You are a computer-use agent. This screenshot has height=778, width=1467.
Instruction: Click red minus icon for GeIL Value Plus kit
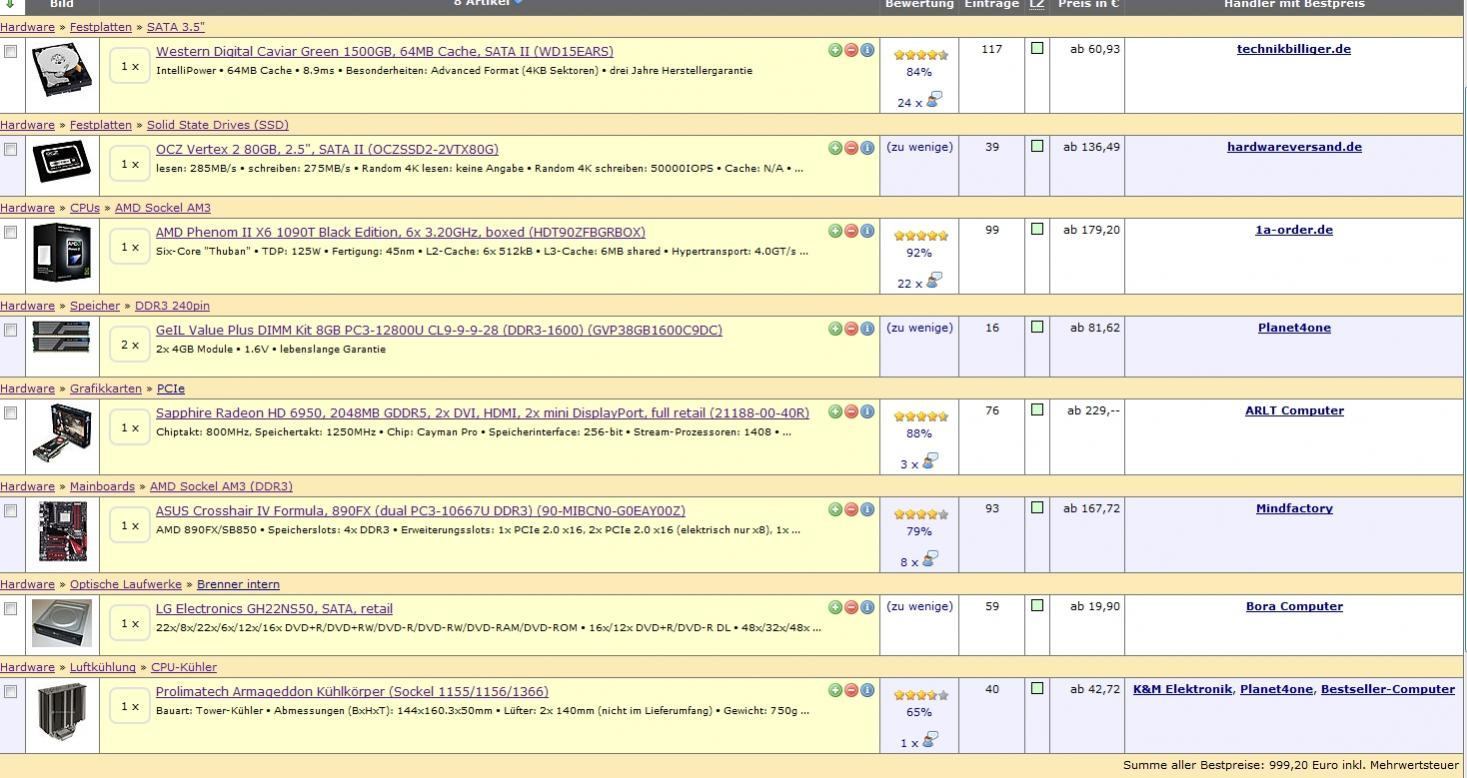(x=851, y=329)
